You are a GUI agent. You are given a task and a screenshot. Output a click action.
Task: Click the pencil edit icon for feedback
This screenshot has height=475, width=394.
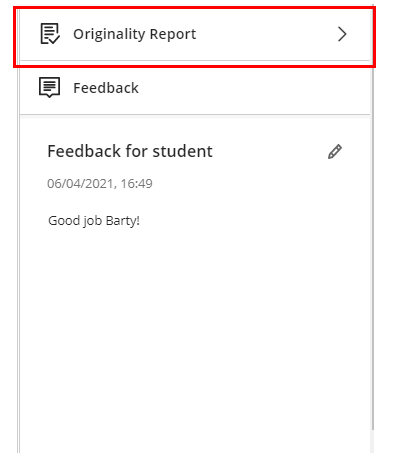coord(335,152)
